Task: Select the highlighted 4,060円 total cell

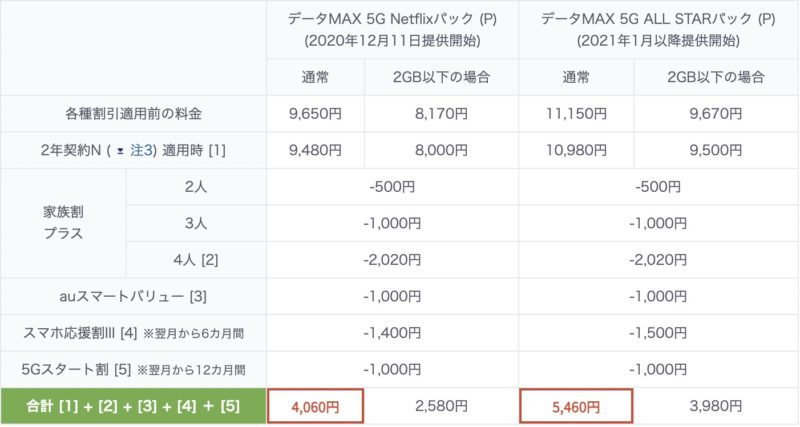Action: 315,407
